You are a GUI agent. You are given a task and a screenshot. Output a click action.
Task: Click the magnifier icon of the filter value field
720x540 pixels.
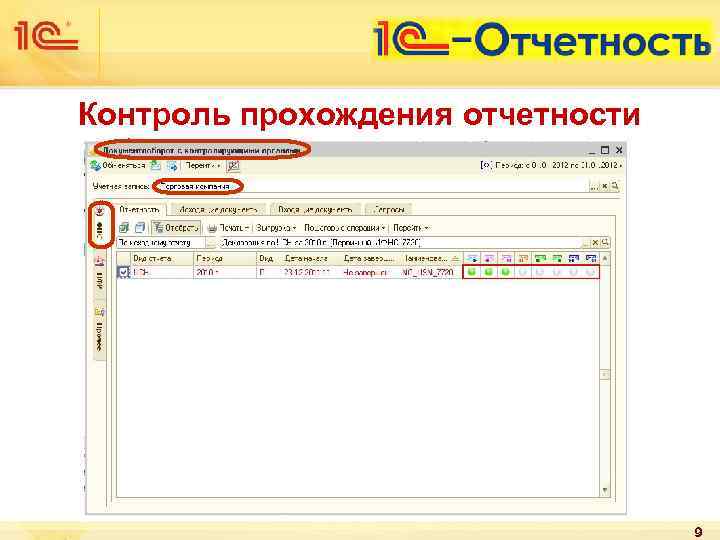[x=606, y=242]
